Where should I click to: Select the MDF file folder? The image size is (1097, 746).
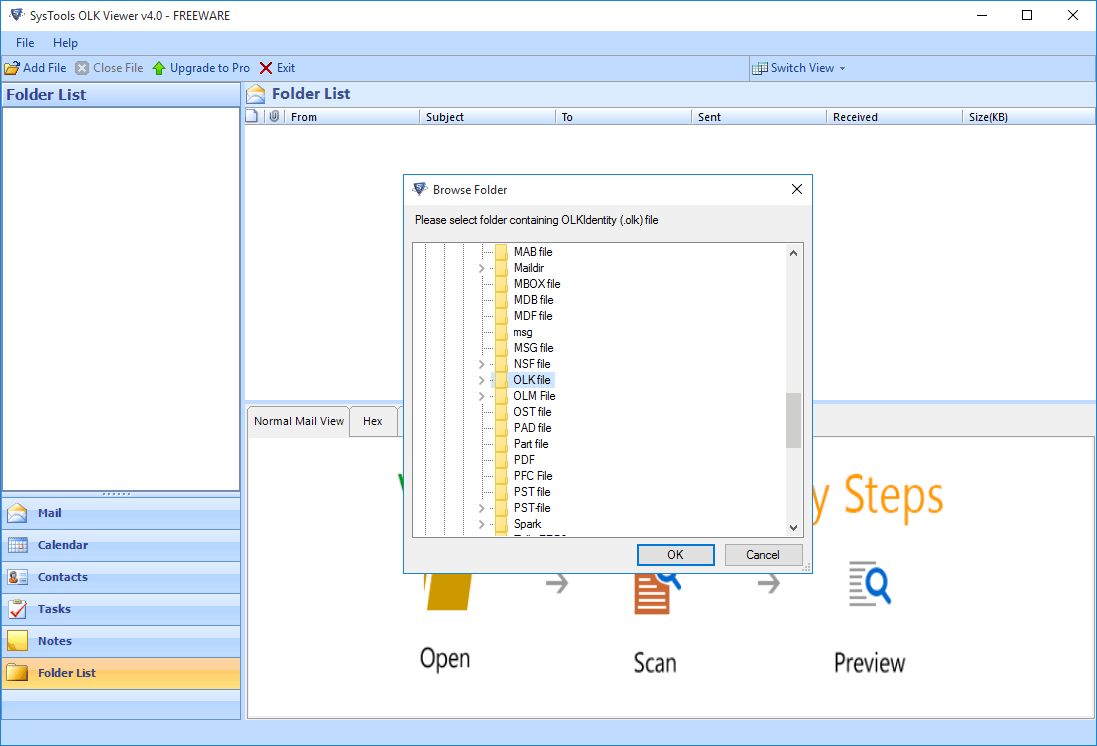coord(532,316)
